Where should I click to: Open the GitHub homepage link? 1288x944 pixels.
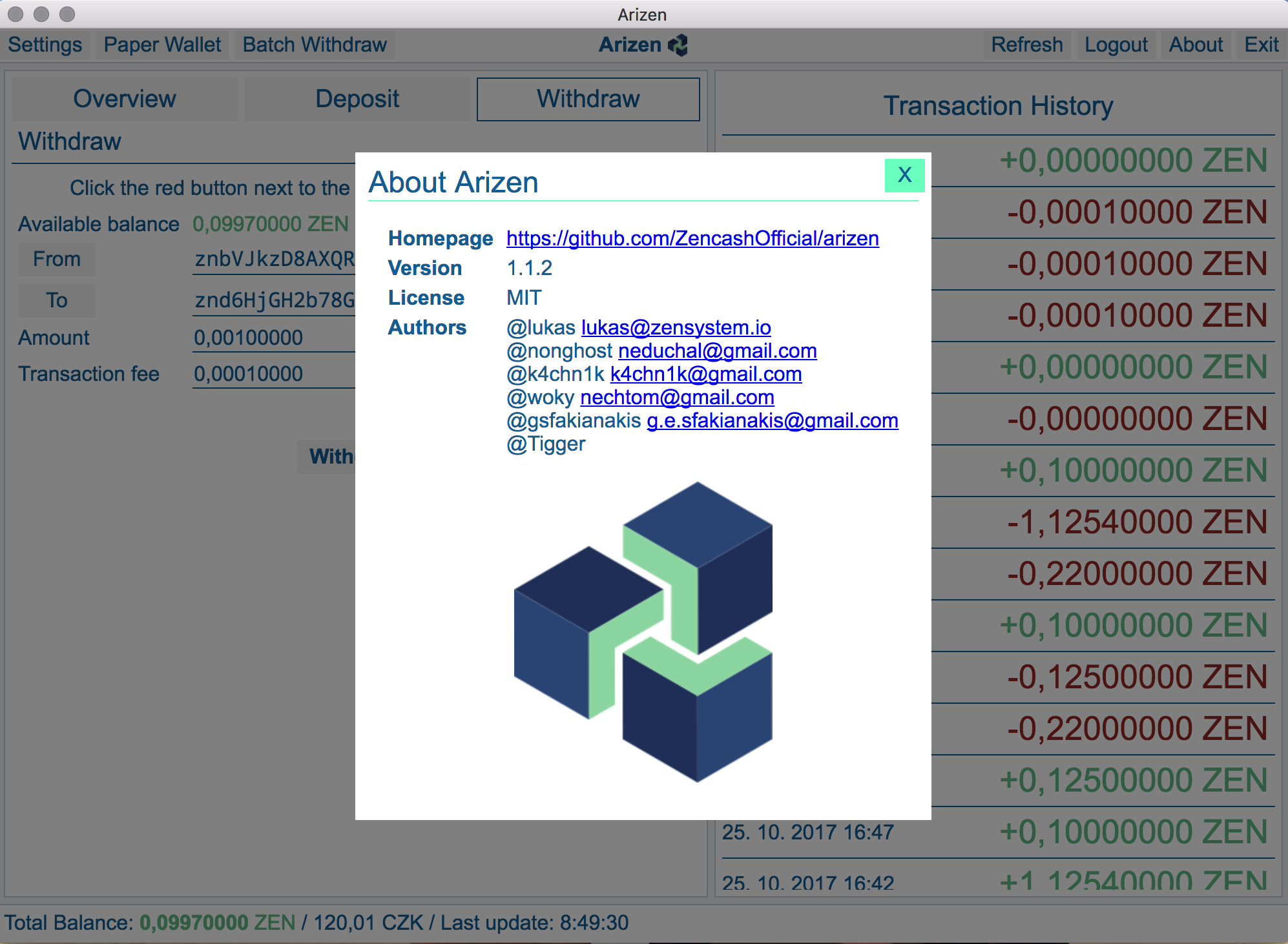pyautogui.click(x=692, y=238)
